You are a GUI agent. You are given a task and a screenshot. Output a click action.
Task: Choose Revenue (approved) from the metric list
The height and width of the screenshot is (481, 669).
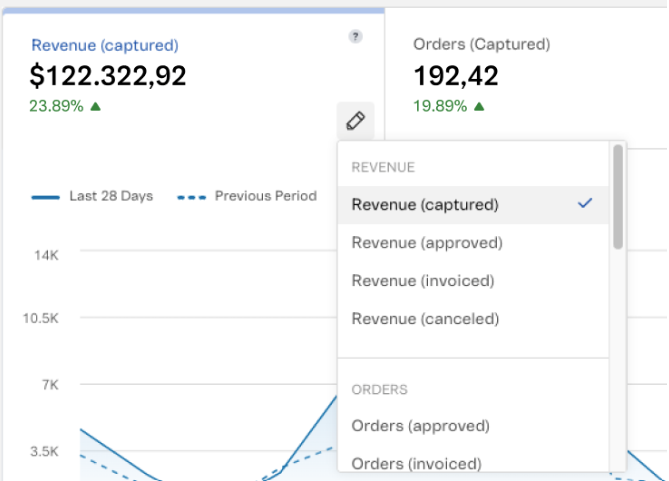coord(427,243)
